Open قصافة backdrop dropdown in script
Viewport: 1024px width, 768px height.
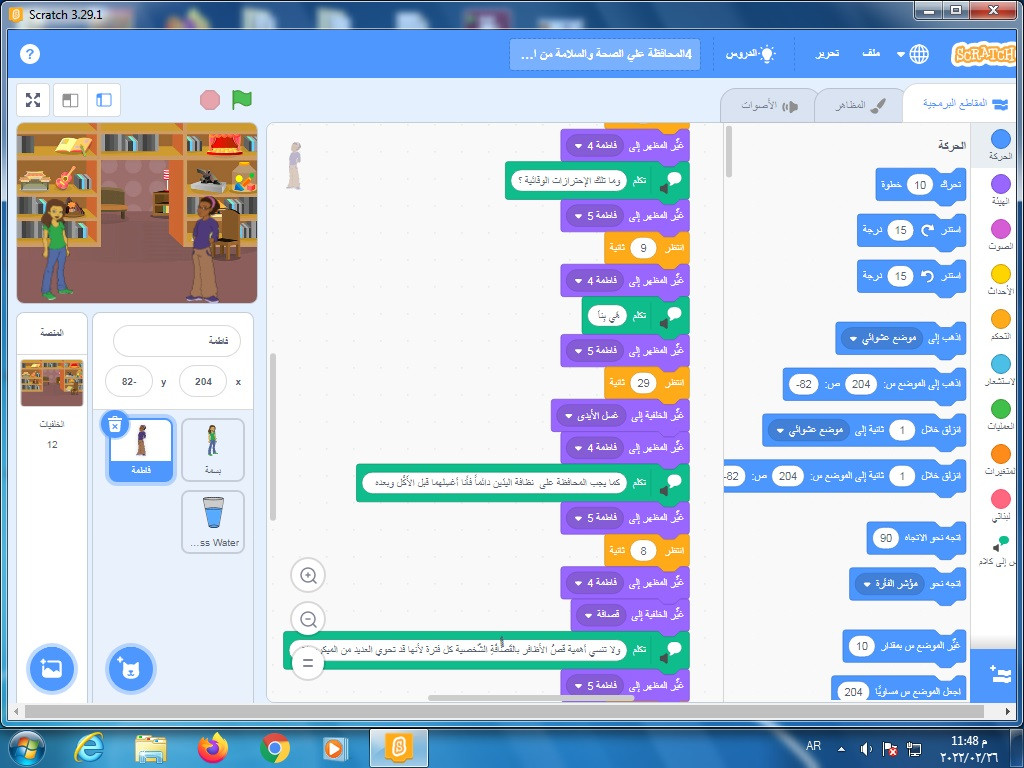(x=601, y=614)
